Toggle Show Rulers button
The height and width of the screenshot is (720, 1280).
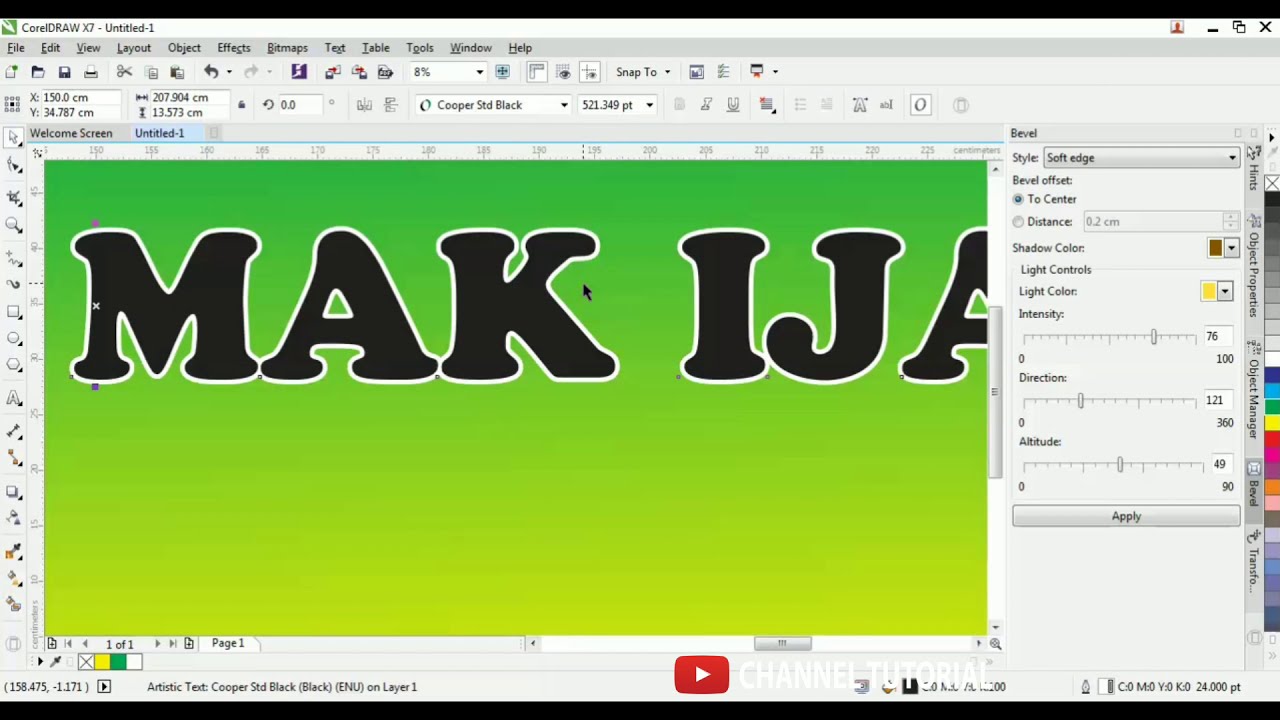pos(537,72)
